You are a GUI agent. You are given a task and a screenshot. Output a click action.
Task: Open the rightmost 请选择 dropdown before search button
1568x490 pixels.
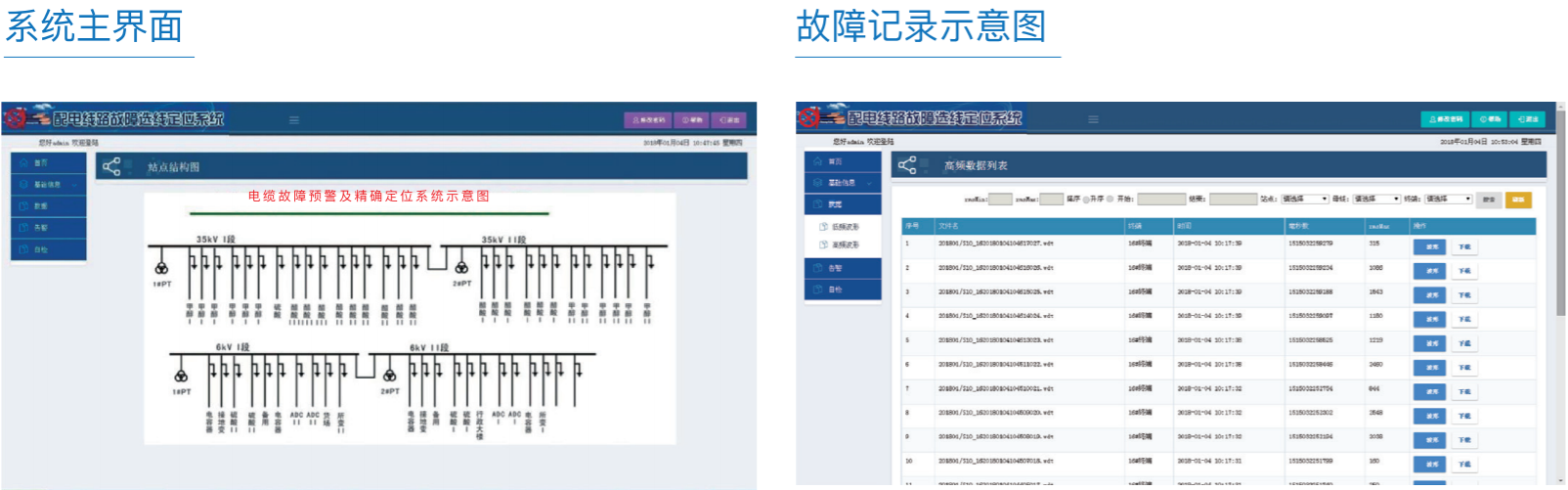tap(1448, 200)
